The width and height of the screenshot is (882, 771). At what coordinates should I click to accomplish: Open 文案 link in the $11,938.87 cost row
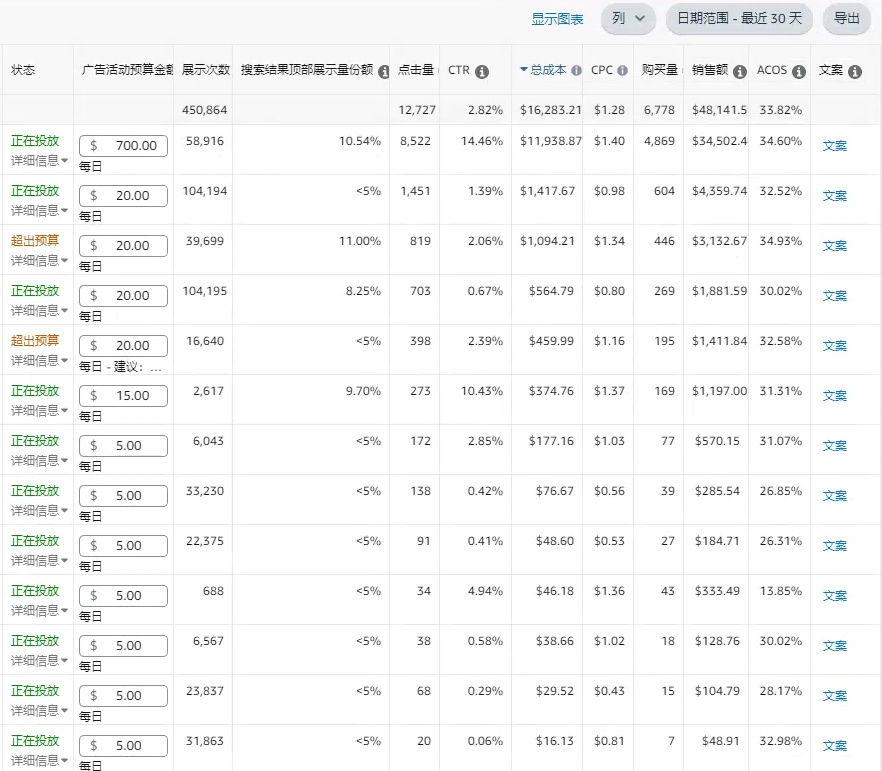click(834, 146)
